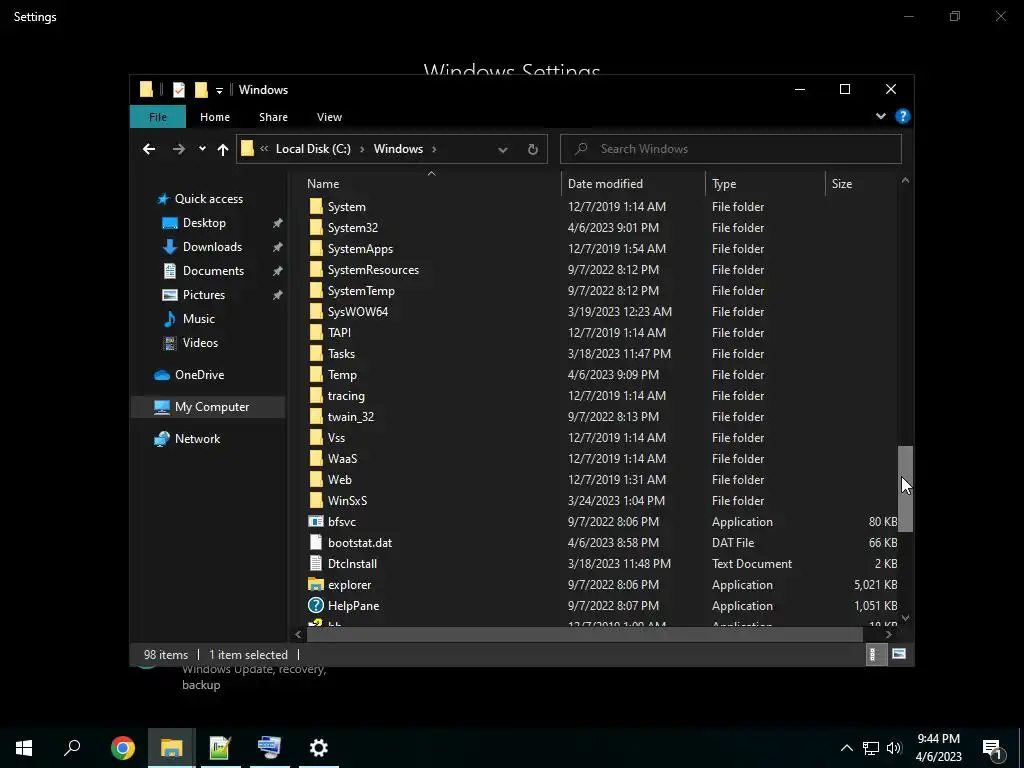
Task: Open taskbar Search magnifier
Action: [x=72, y=748]
